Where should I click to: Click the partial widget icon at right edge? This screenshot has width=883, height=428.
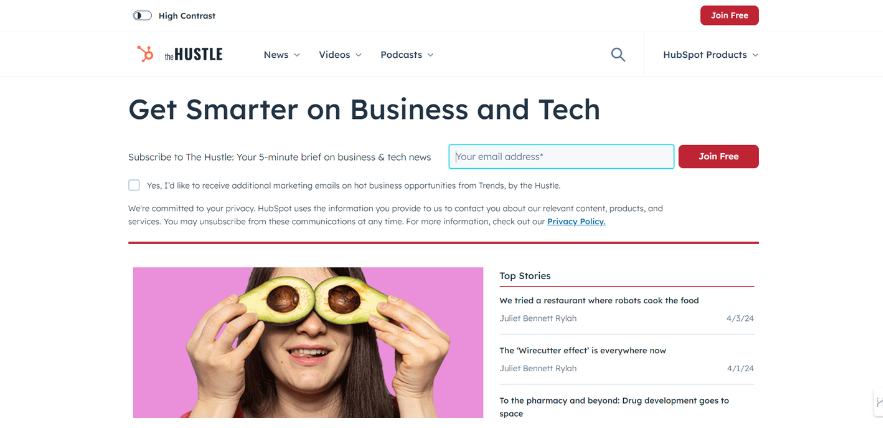pyautogui.click(x=879, y=402)
